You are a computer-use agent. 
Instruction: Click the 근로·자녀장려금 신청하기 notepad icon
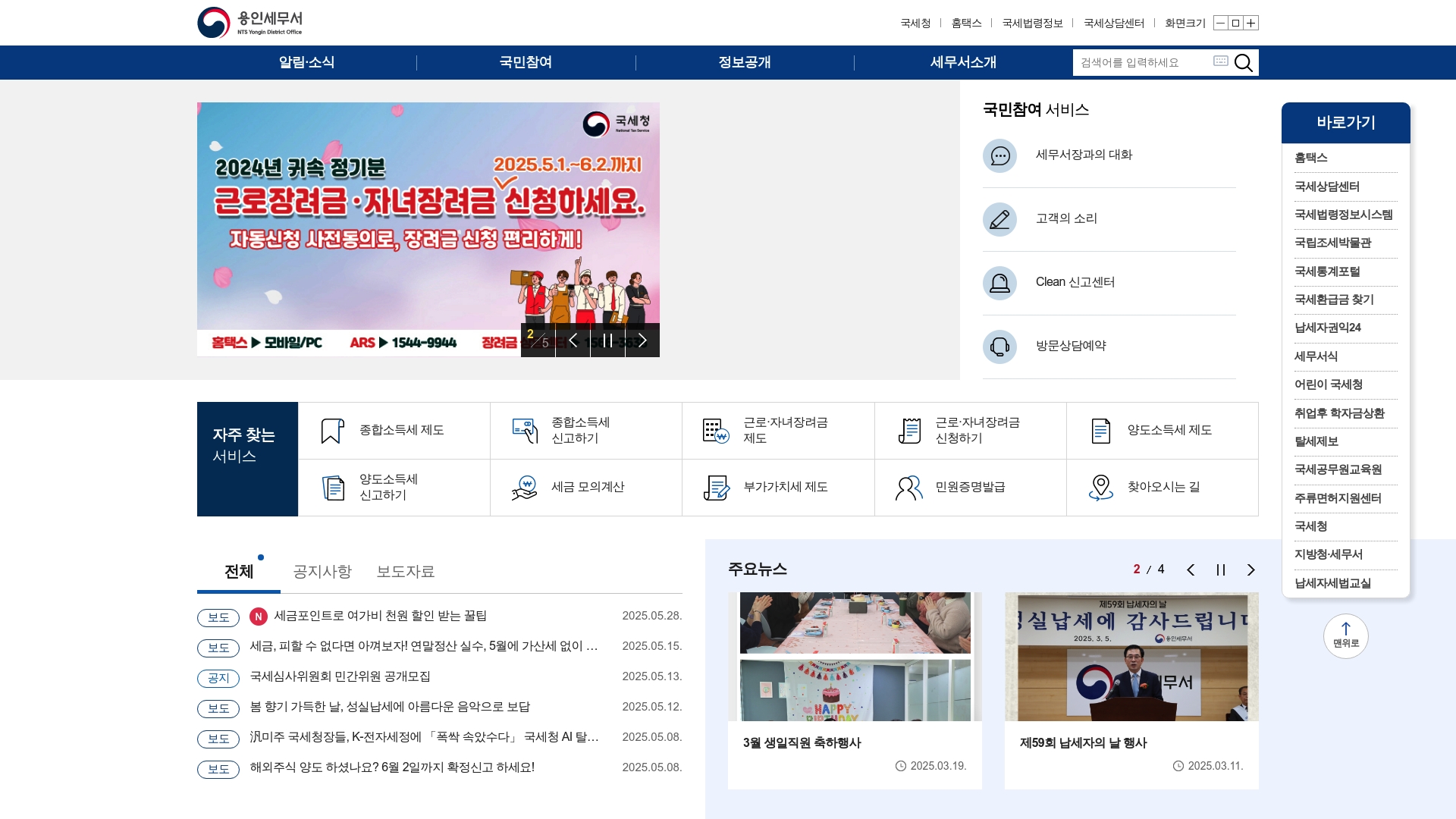909,431
